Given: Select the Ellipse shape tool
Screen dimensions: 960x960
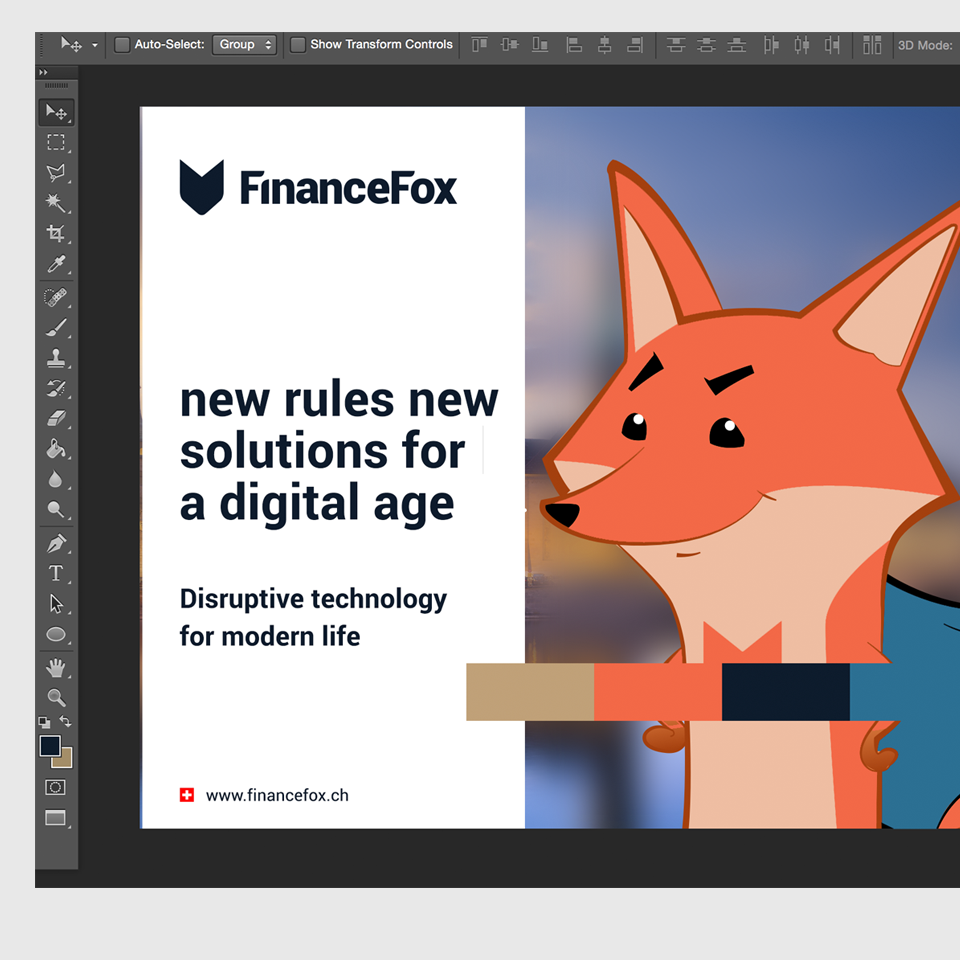Looking at the screenshot, I should (56, 634).
